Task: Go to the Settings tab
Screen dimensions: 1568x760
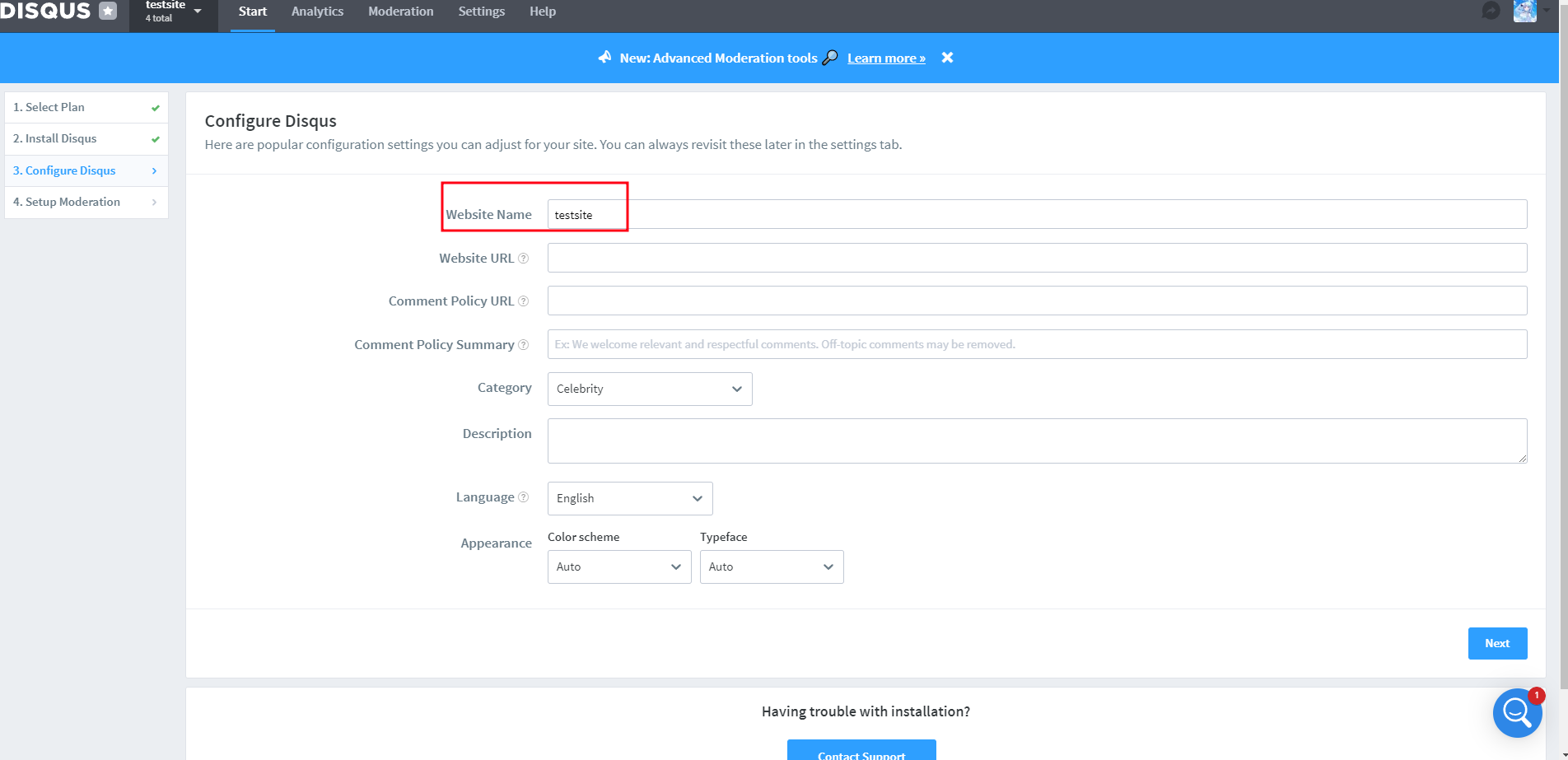Action: click(482, 12)
